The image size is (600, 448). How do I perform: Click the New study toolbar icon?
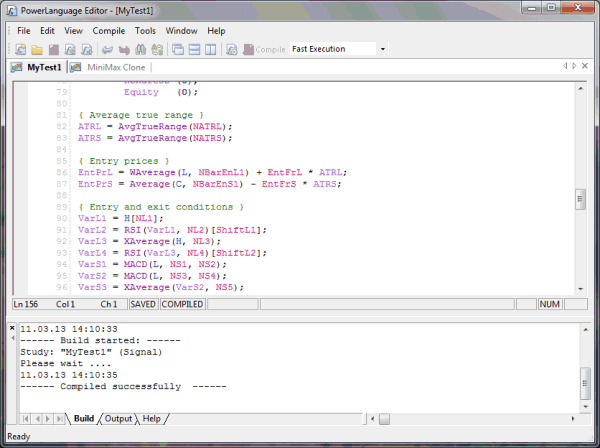coord(21,49)
